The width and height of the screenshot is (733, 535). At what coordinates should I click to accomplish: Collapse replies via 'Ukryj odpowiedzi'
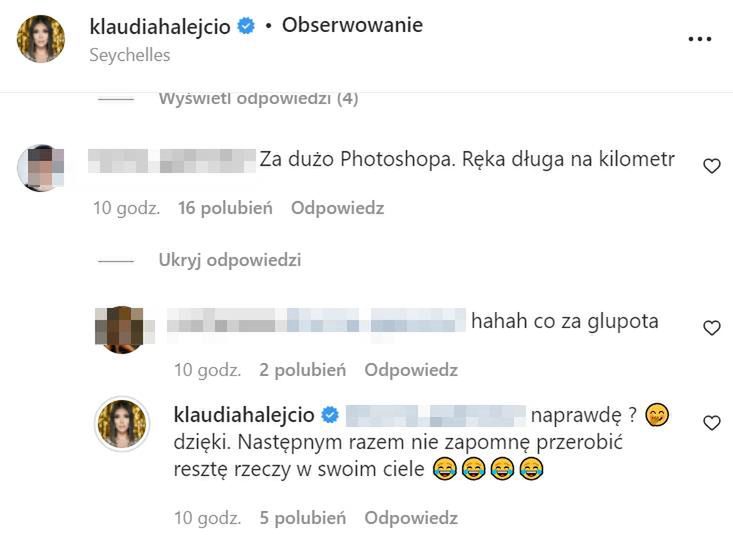click(230, 260)
